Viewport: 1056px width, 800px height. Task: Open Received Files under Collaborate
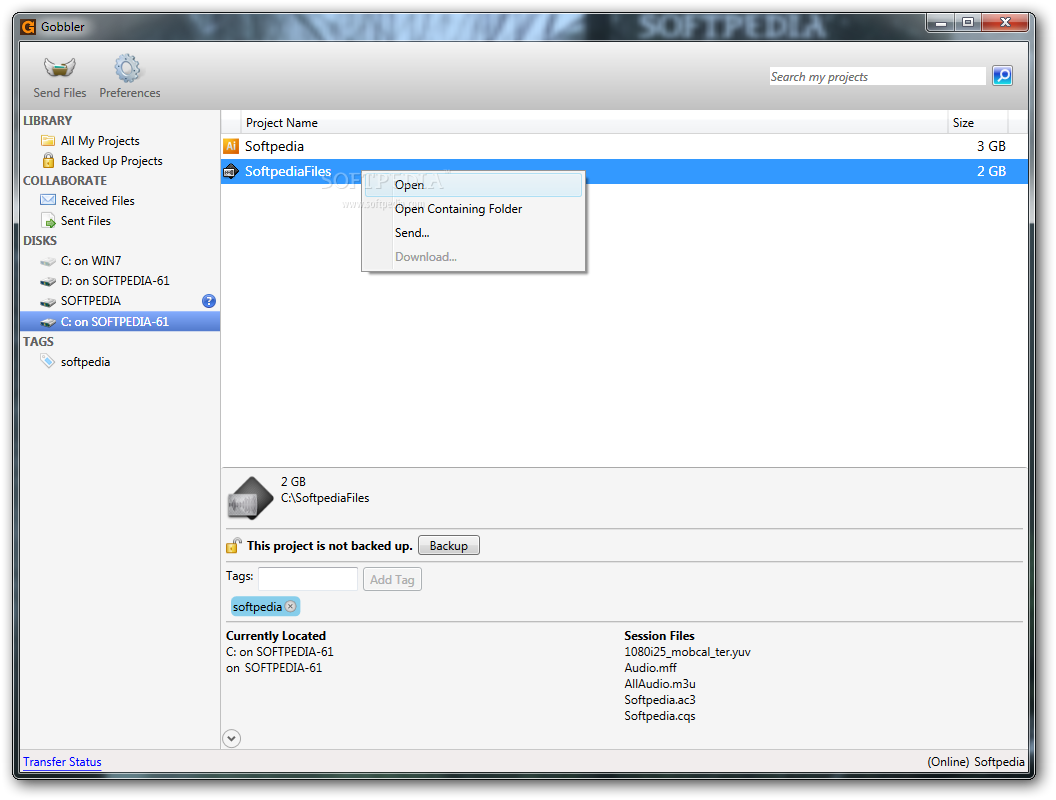pos(98,201)
